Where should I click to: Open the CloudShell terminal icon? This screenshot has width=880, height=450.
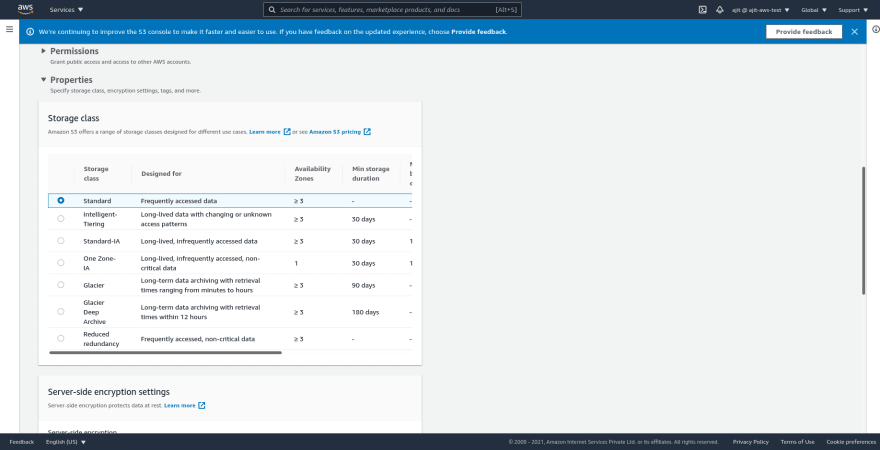click(702, 10)
